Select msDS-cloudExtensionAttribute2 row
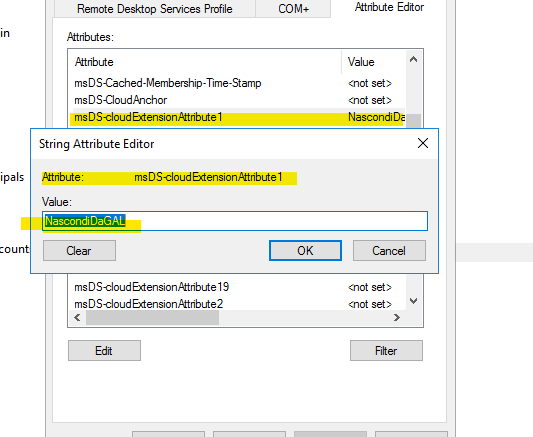The image size is (533, 437). pyautogui.click(x=237, y=304)
